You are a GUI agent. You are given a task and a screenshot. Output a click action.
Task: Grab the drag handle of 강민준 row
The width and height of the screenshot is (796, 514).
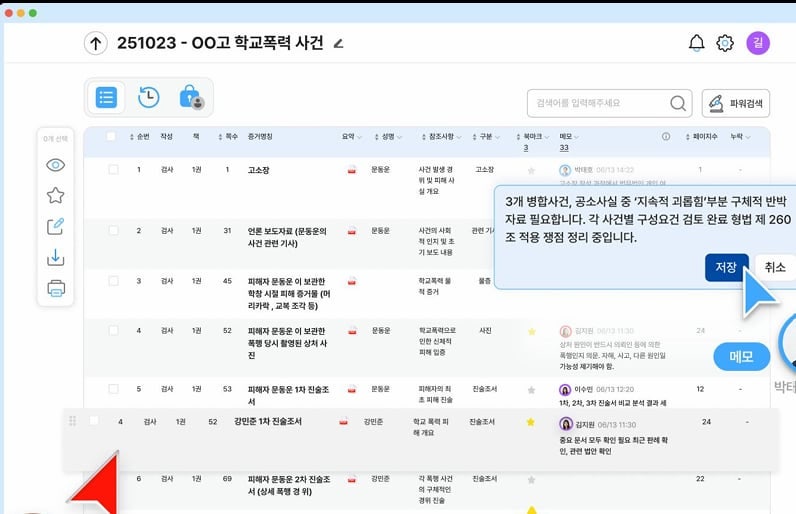coord(73,421)
